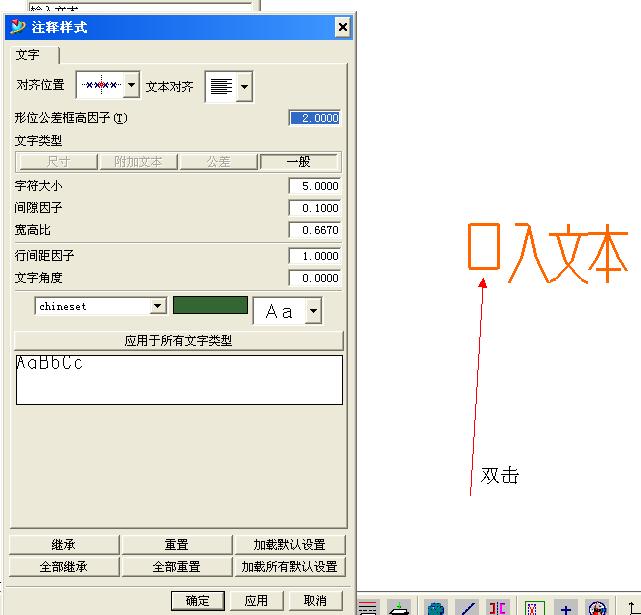This screenshot has height=615, width=641.
Task: Expand the chineset font dropdown
Action: 157,306
